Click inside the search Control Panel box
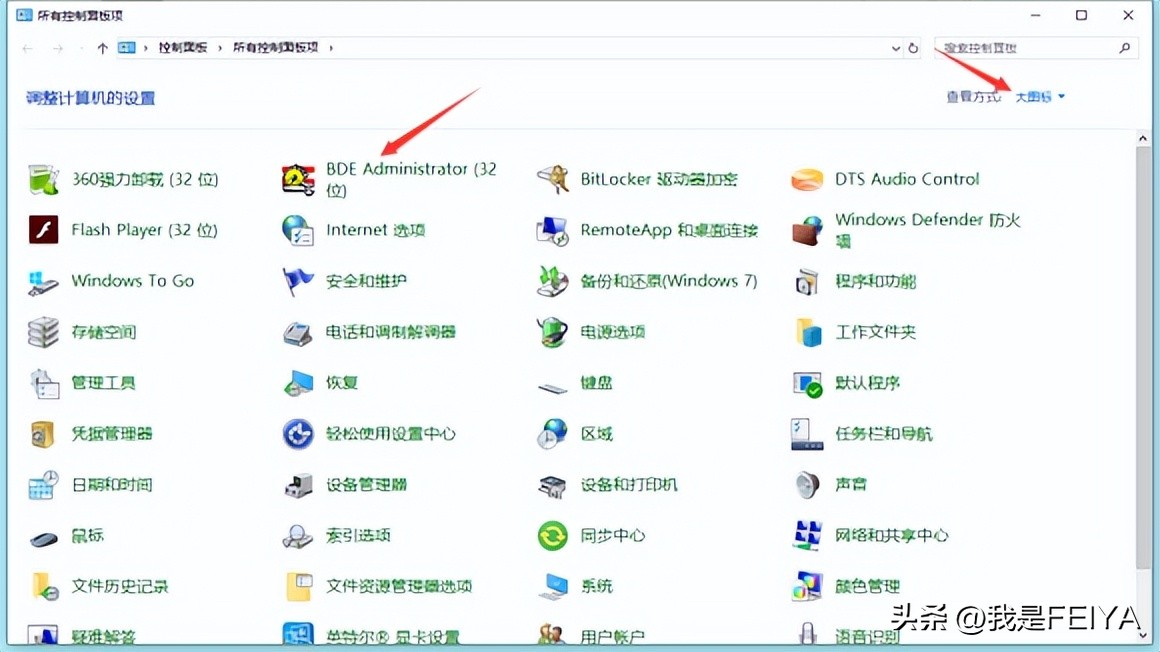 tap(1020, 47)
